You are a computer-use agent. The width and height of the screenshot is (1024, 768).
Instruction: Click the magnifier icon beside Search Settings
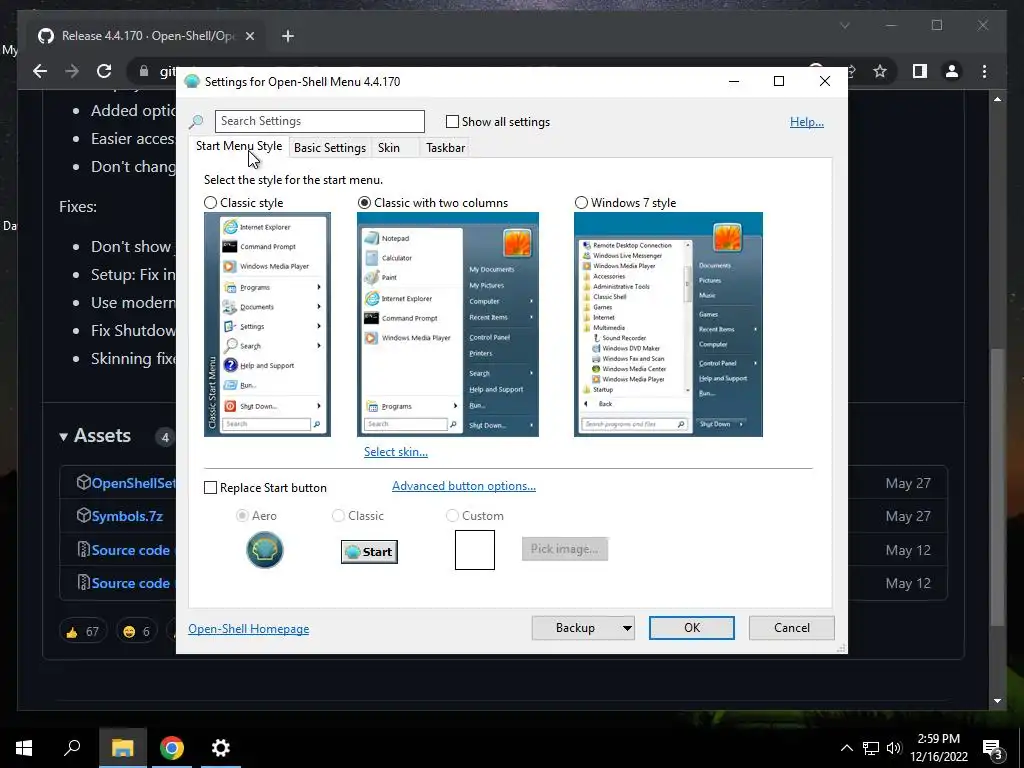point(196,121)
